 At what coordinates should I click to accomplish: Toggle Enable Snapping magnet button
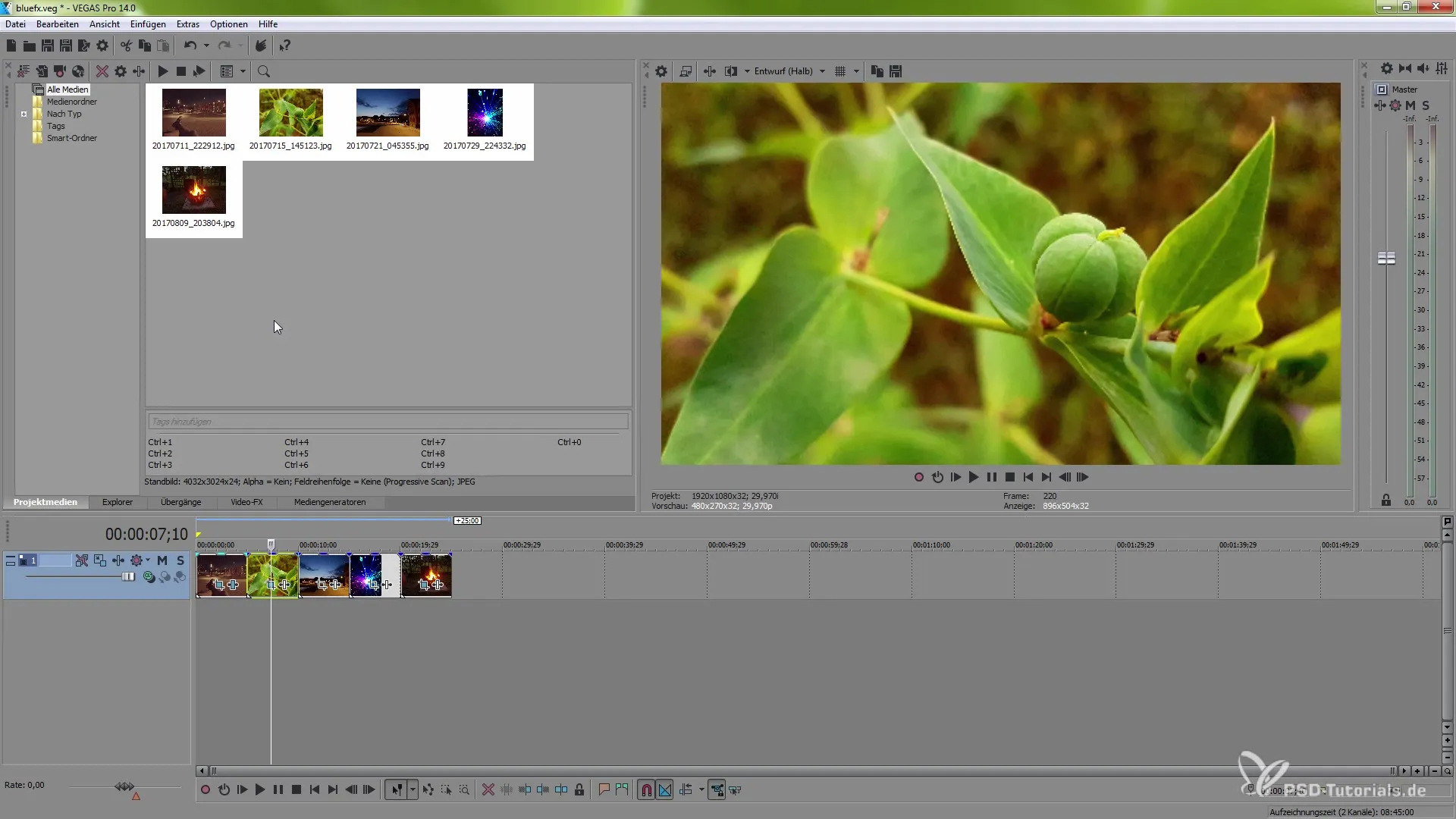[646, 790]
